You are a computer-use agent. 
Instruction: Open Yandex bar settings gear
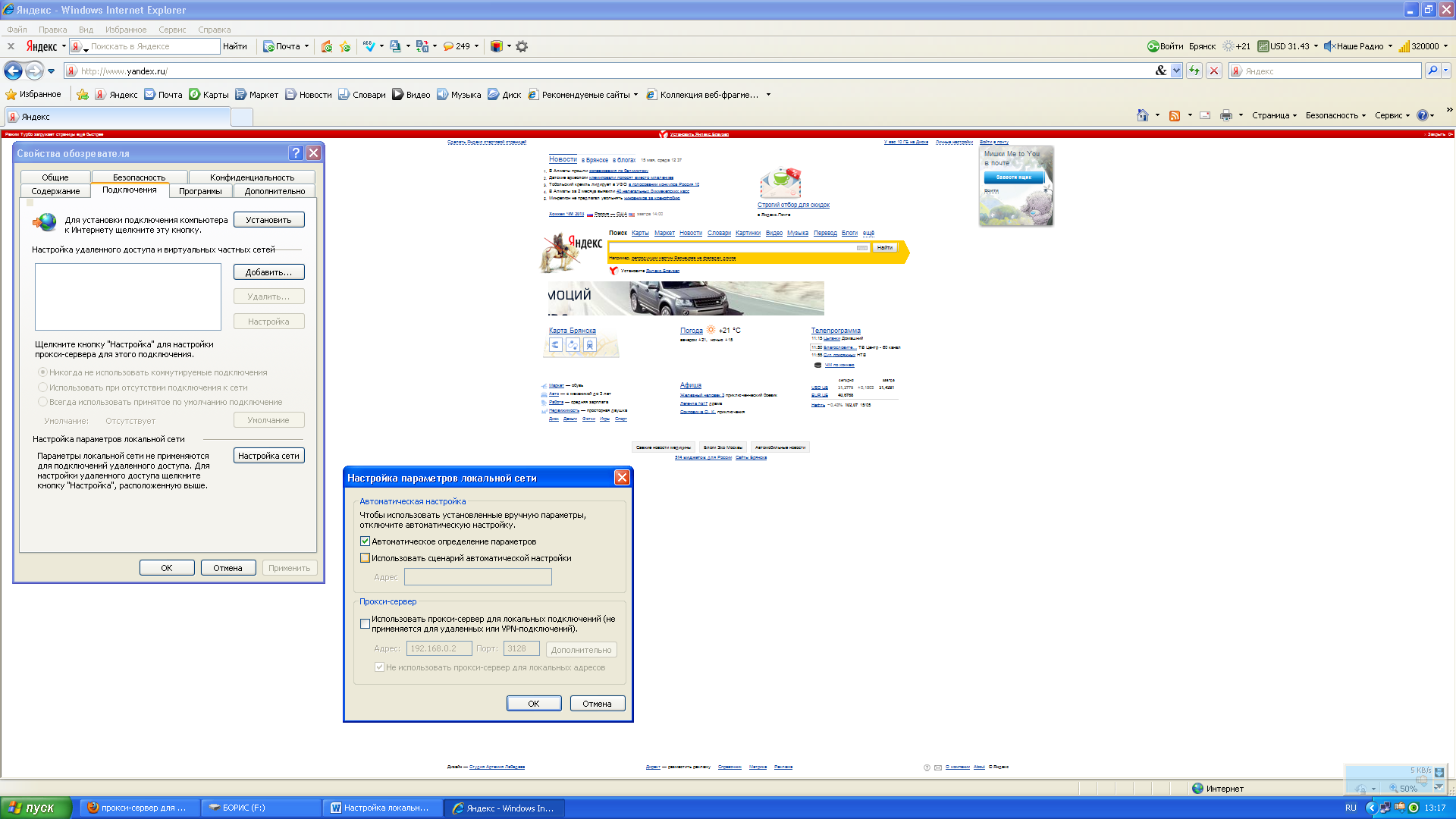point(522,46)
